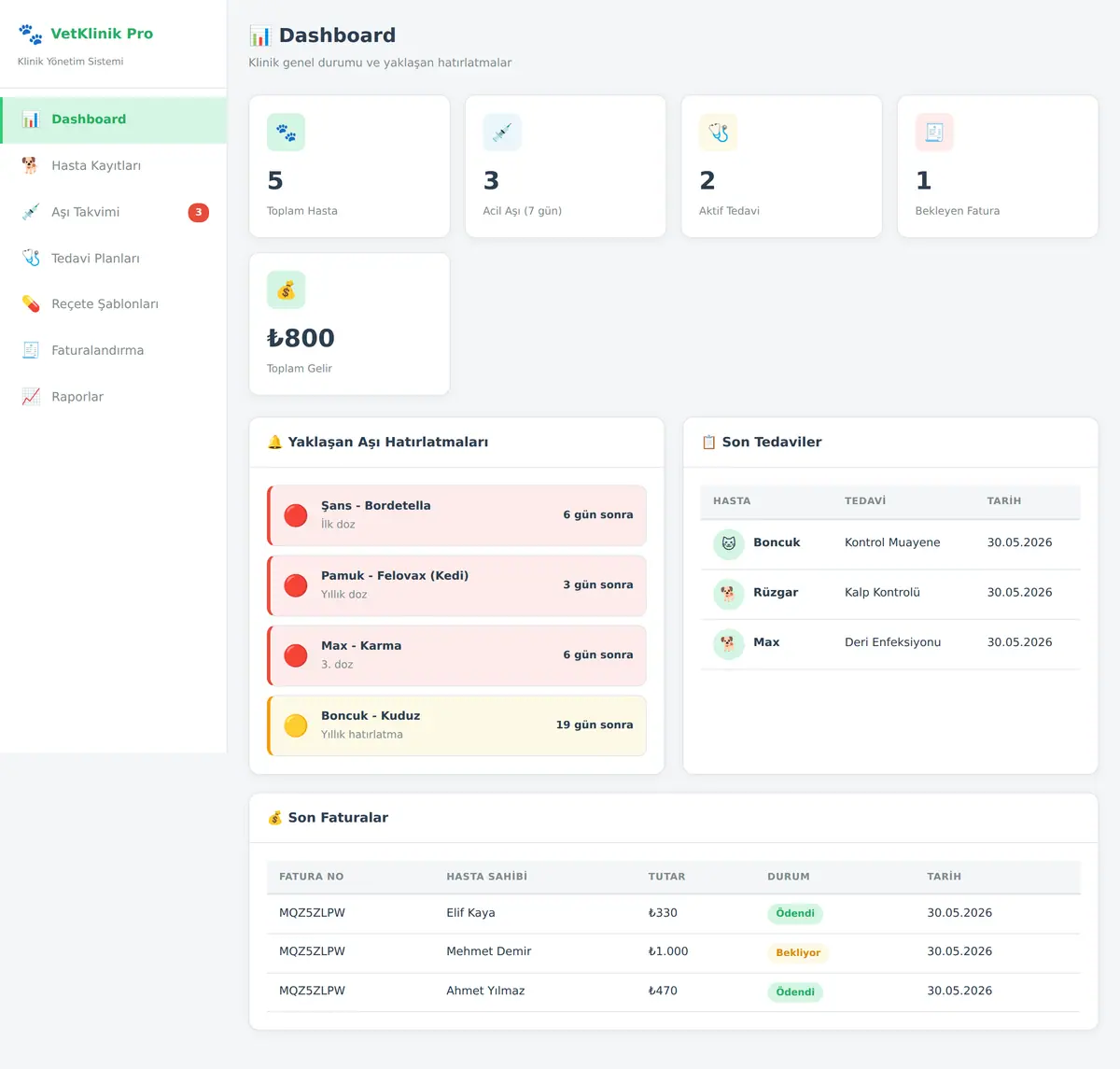Click the ₺470 amount in Son Faturalar
This screenshot has height=1069, width=1120.
pyautogui.click(x=663, y=991)
